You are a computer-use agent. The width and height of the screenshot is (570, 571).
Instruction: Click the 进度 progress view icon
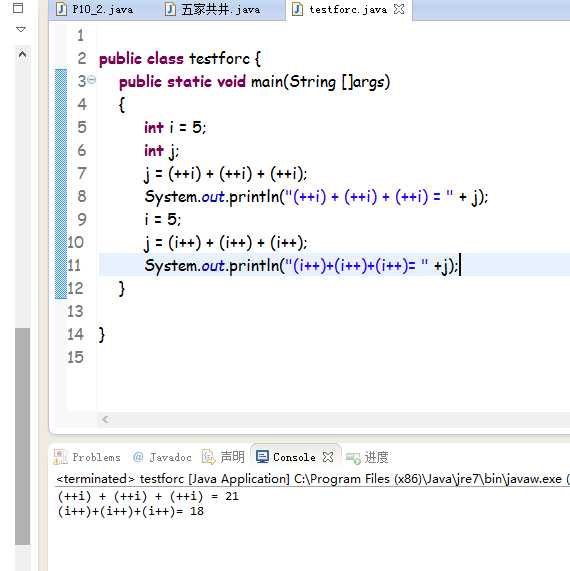point(353,458)
